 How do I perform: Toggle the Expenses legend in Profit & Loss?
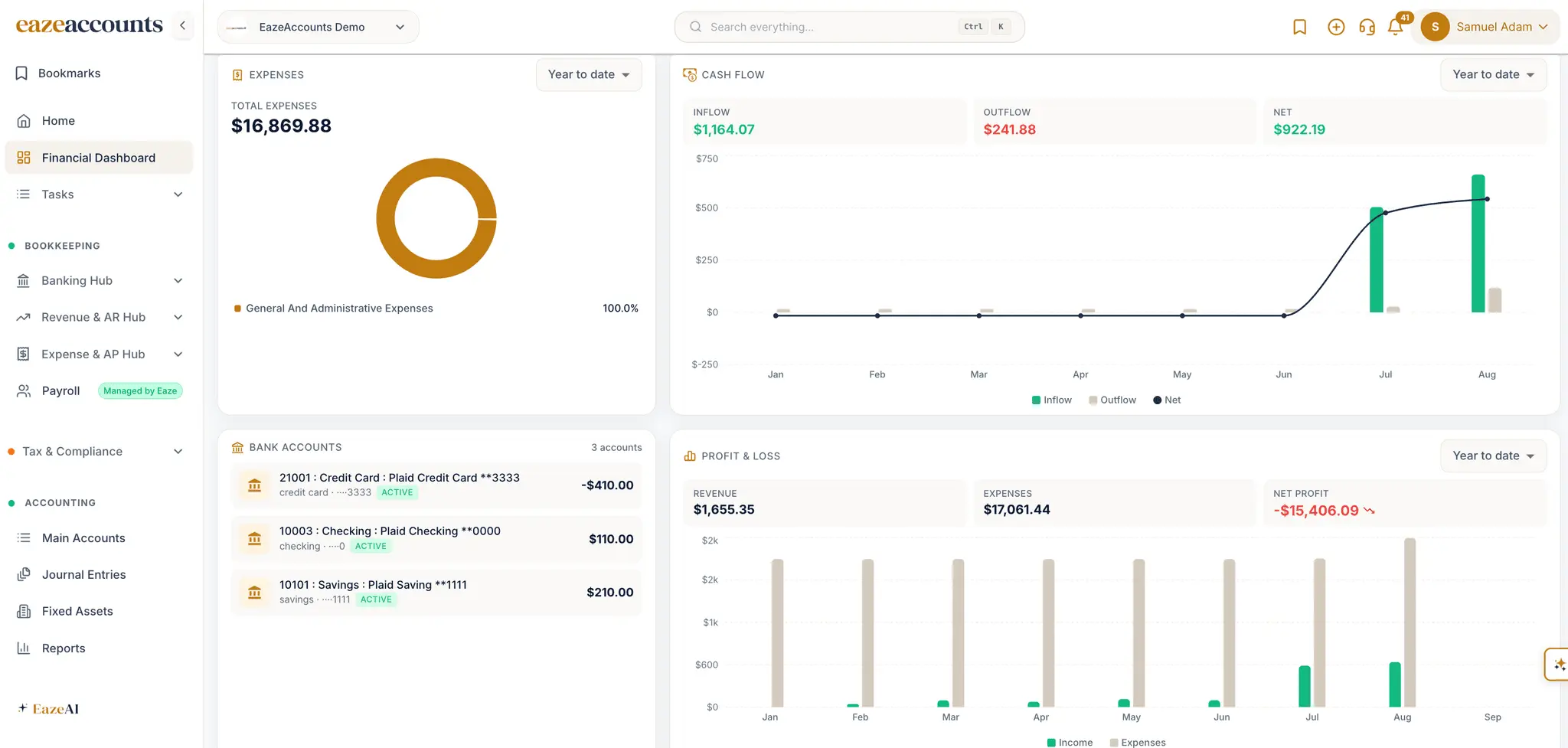1138,742
